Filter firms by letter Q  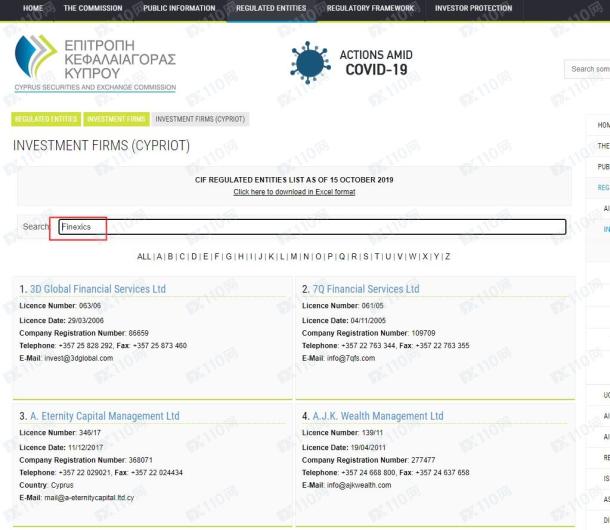pyautogui.click(x=342, y=256)
